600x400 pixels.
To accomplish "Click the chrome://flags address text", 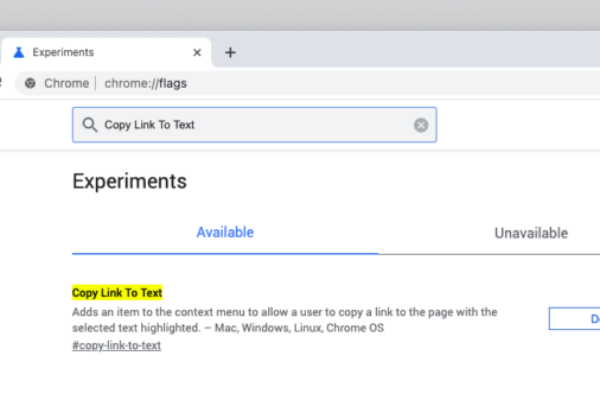I will [145, 83].
